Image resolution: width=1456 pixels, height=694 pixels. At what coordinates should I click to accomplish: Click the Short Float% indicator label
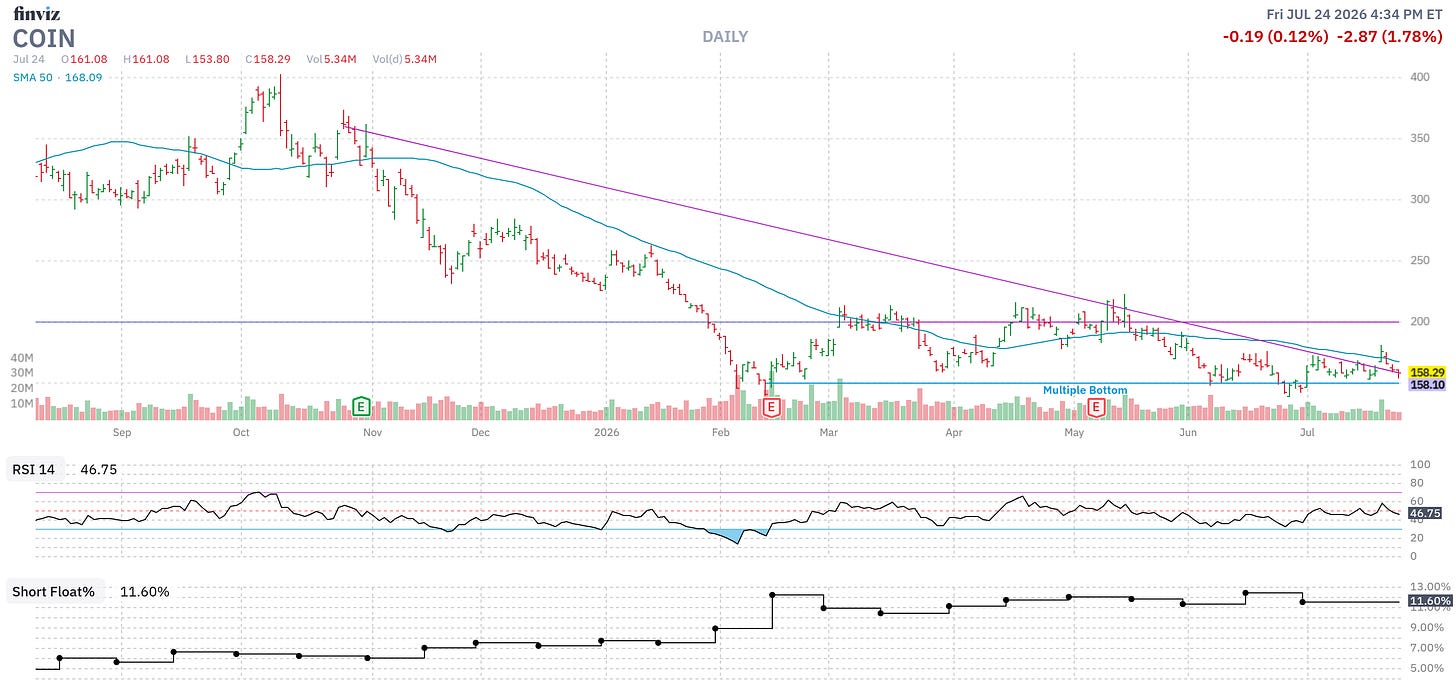click(53, 592)
